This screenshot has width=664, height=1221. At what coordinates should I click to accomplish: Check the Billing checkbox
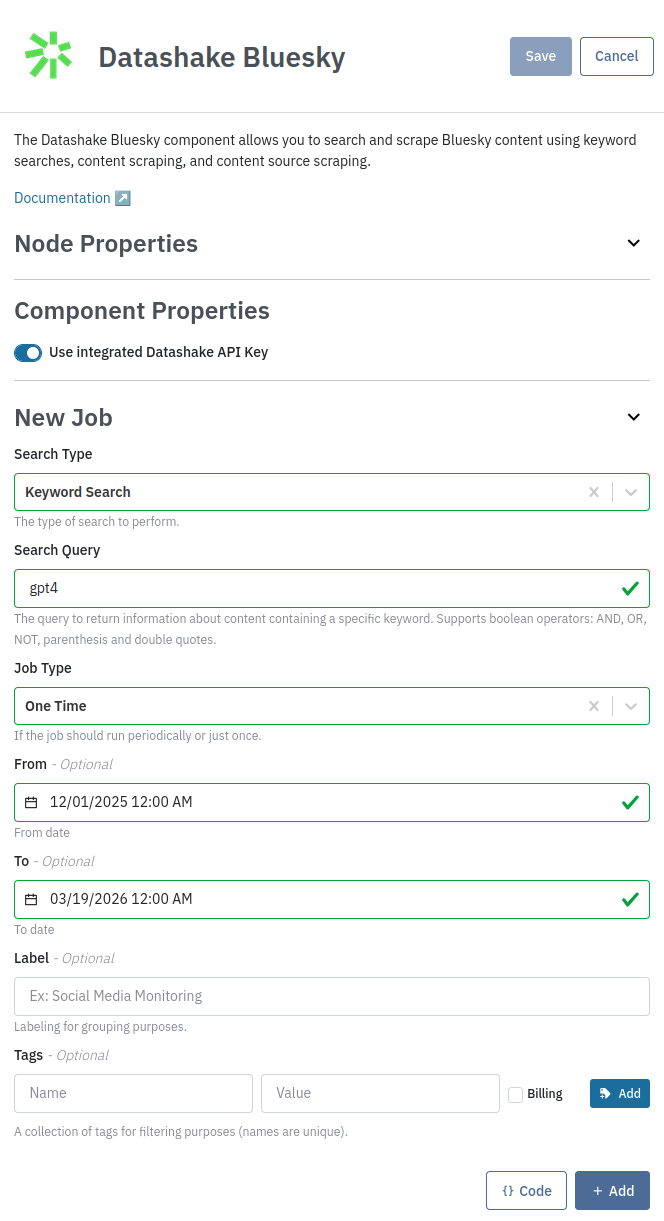pyautogui.click(x=516, y=1094)
